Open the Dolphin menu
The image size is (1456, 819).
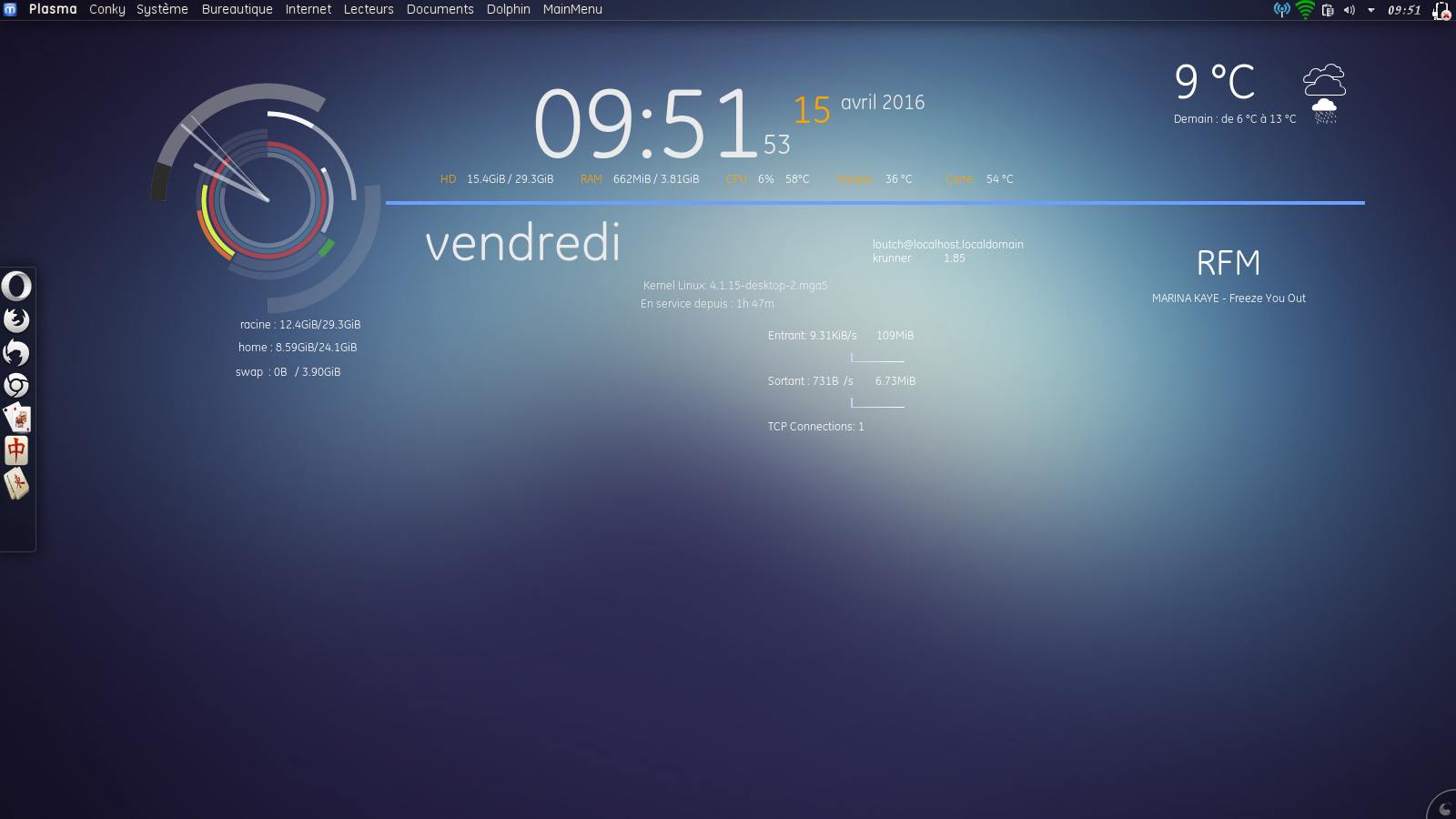(x=508, y=9)
